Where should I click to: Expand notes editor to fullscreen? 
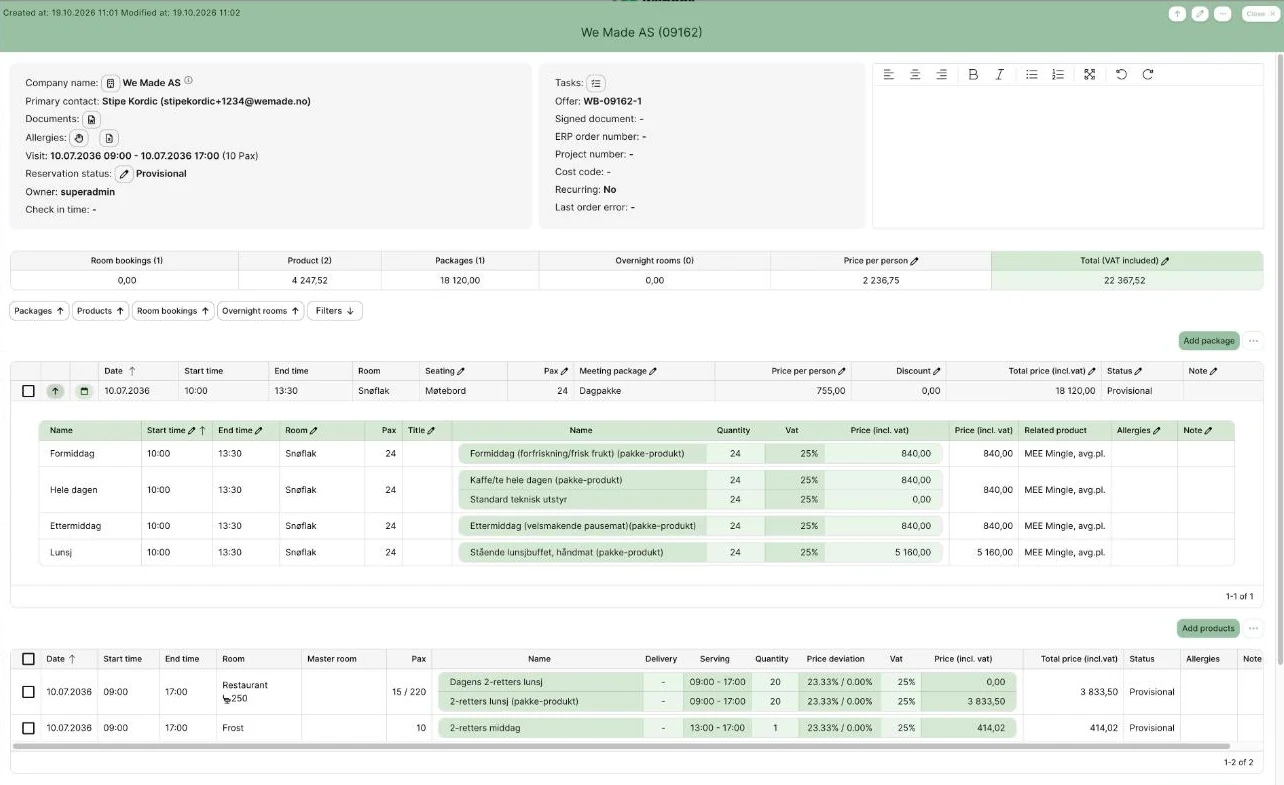coord(1090,75)
